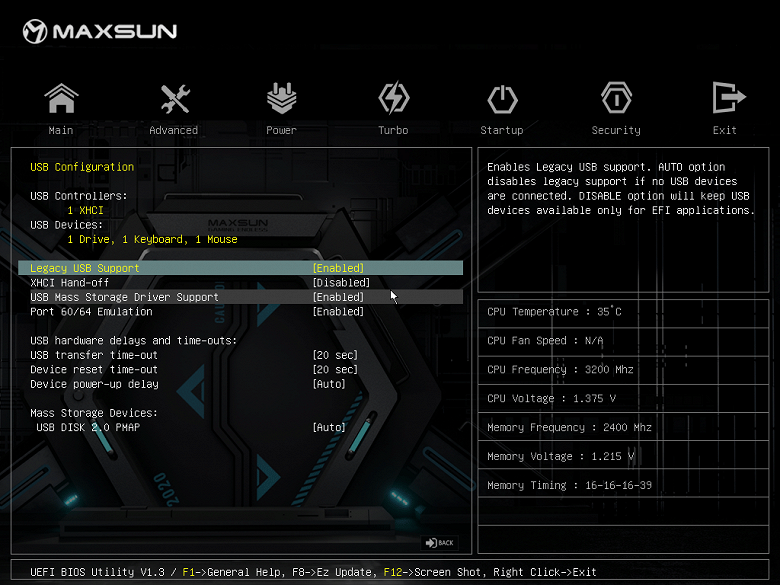Screen dimensions: 780x585
Task: Open the Main section house icon
Action: 61,98
